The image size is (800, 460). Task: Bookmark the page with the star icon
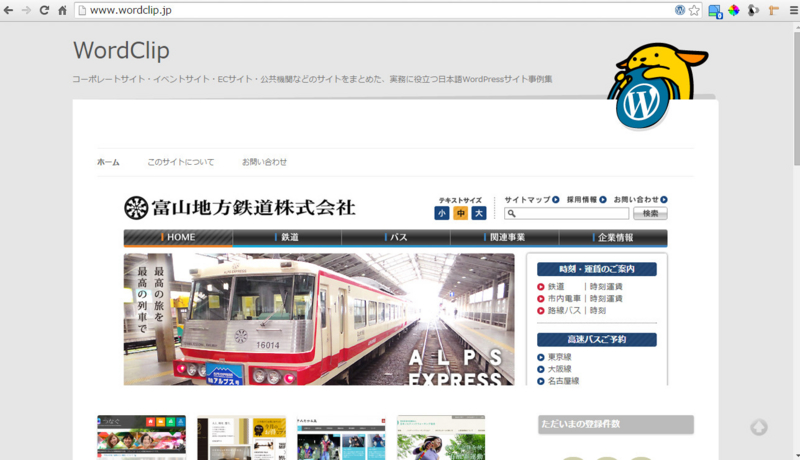694,10
